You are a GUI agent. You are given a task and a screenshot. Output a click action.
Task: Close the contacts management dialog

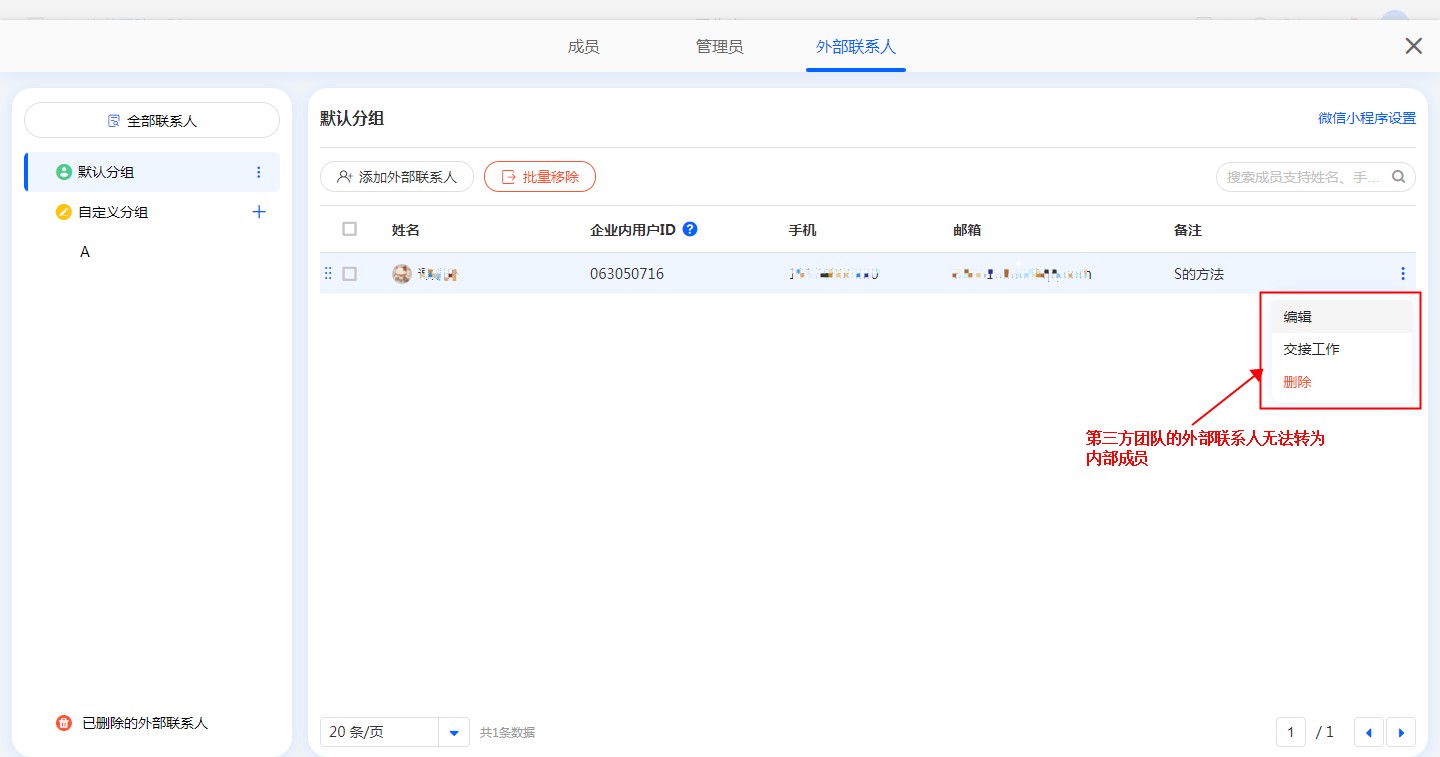click(1413, 46)
